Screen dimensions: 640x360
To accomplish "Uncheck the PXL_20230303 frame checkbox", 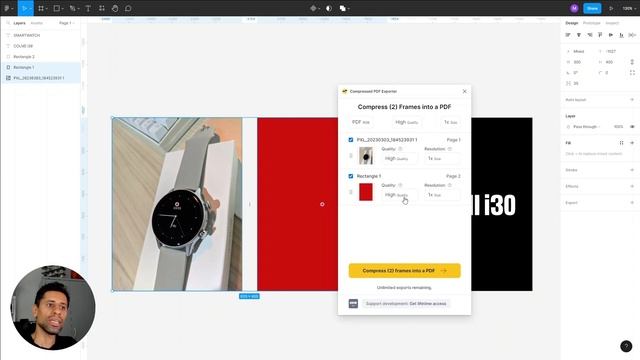I will [351, 140].
